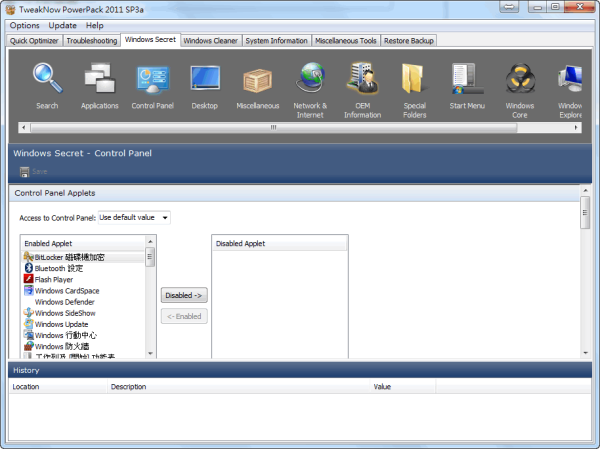Select the Windows Secret tab
Image resolution: width=600 pixels, height=449 pixels.
point(150,40)
